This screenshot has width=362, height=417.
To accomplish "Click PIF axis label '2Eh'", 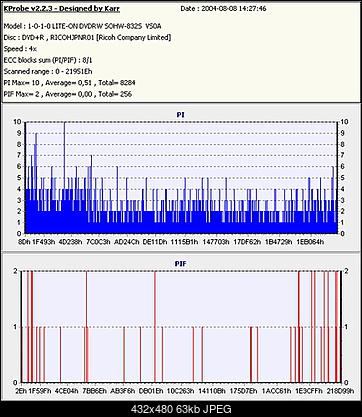I will [21, 391].
